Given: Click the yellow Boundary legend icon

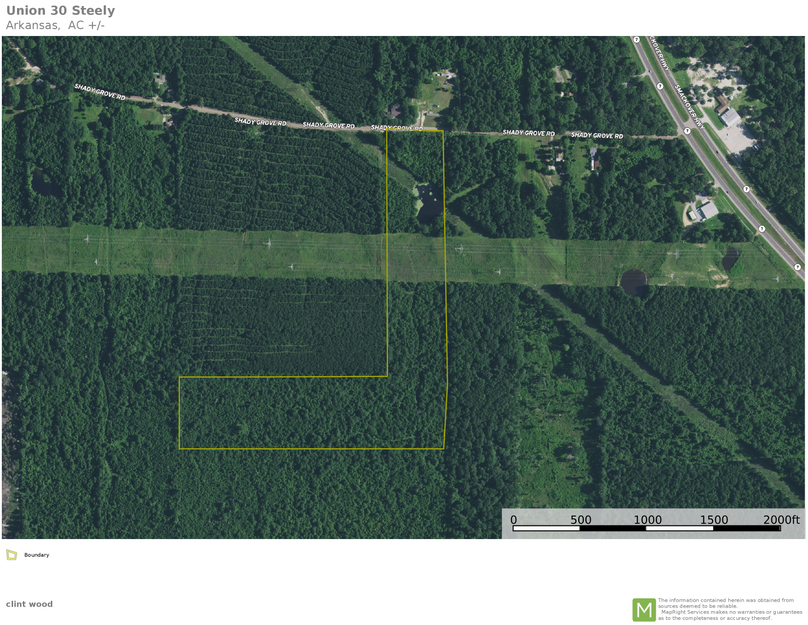Looking at the screenshot, I should [x=11, y=554].
